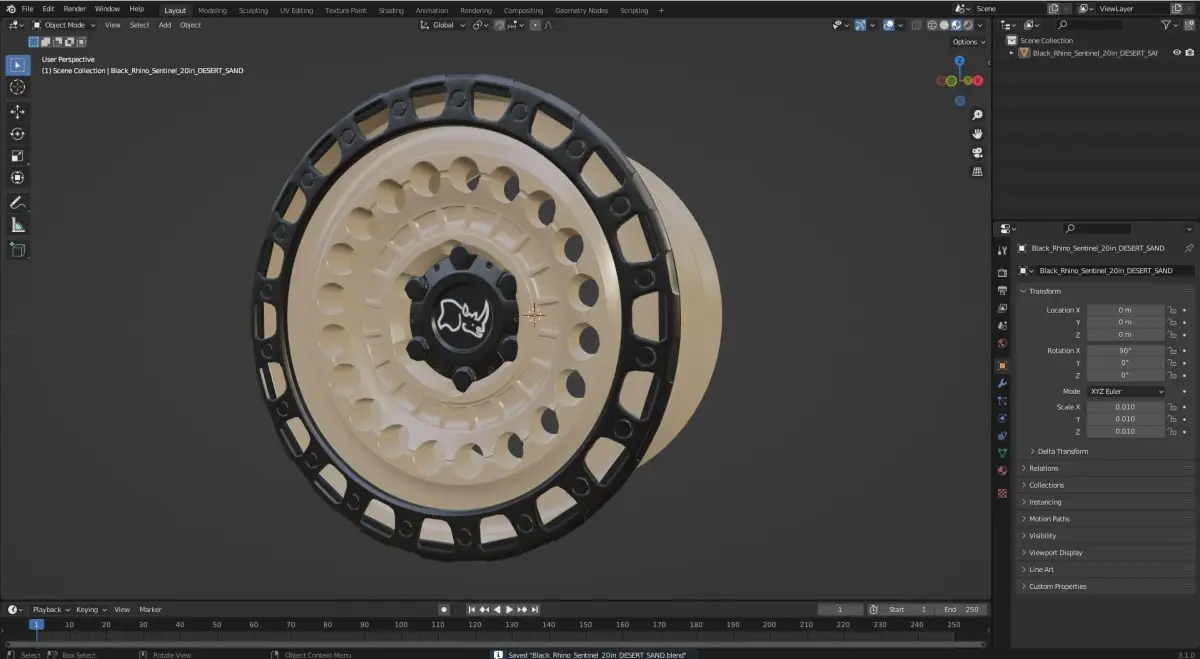Open the Object Constraints properties tab
This screenshot has width=1200, height=659.
tap(1002, 436)
